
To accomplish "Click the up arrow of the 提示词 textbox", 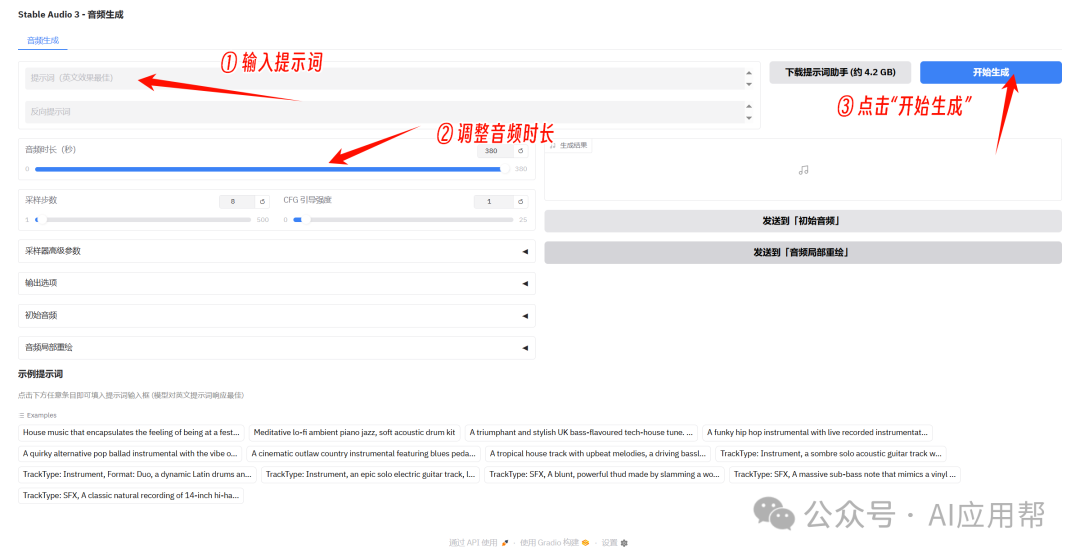I will click(x=749, y=73).
